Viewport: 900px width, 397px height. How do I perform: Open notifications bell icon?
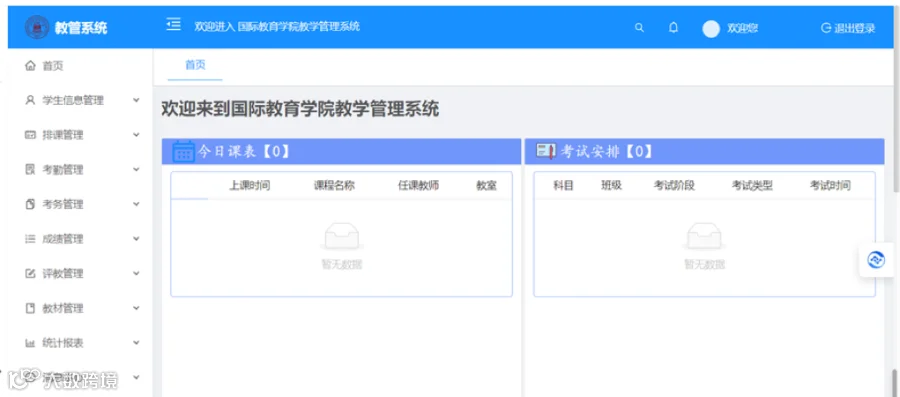click(x=673, y=28)
